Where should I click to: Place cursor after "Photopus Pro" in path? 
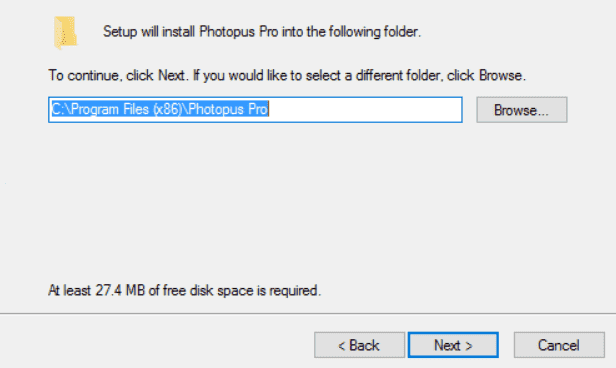point(269,109)
